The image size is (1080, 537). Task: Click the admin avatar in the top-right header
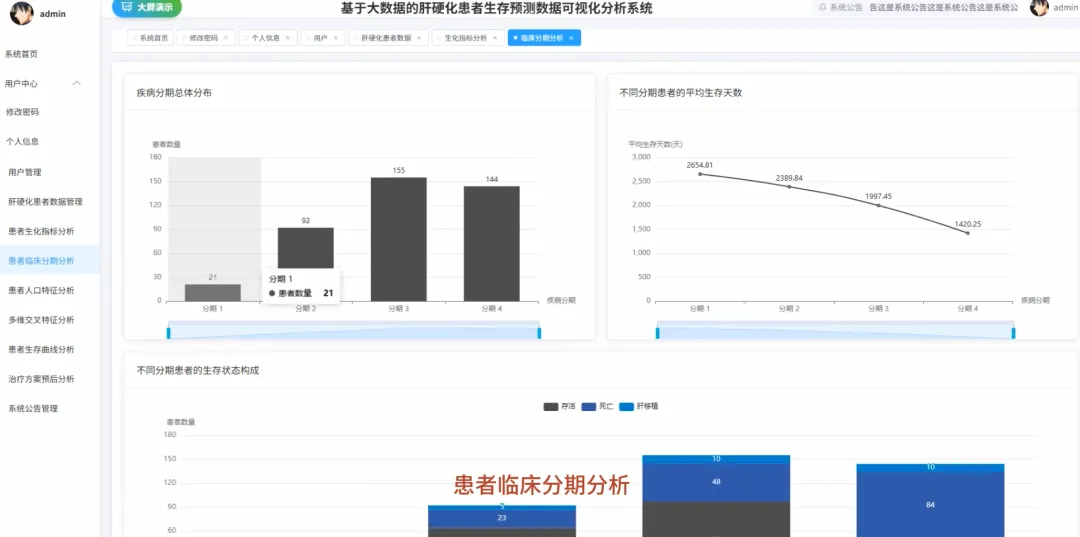point(1039,7)
